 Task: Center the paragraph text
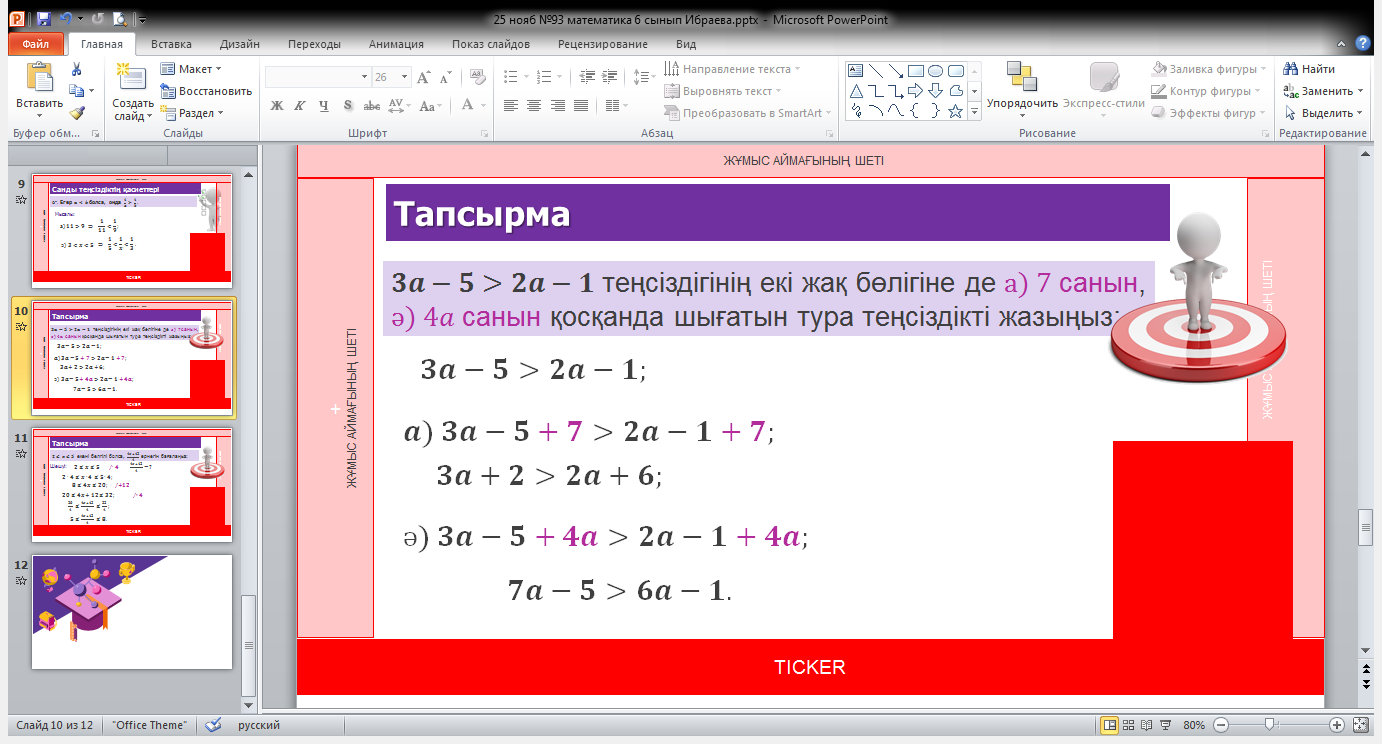(x=534, y=106)
